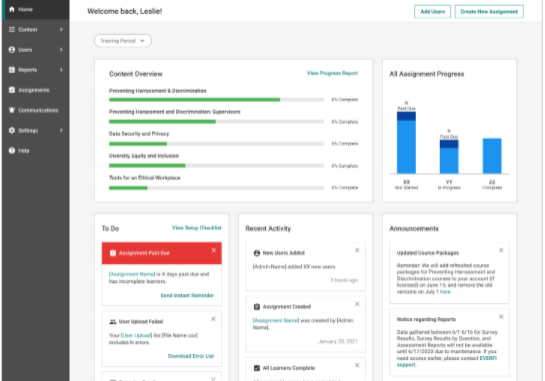Click the Add Users button

click(x=432, y=11)
